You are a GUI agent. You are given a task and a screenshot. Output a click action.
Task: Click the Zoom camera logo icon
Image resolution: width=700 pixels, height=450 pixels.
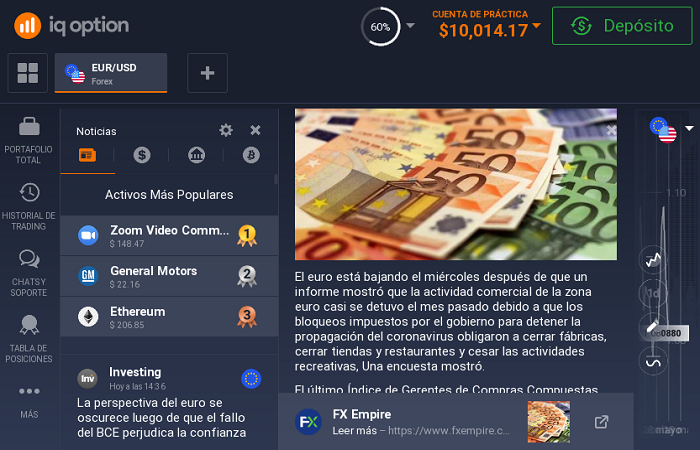(x=88, y=236)
